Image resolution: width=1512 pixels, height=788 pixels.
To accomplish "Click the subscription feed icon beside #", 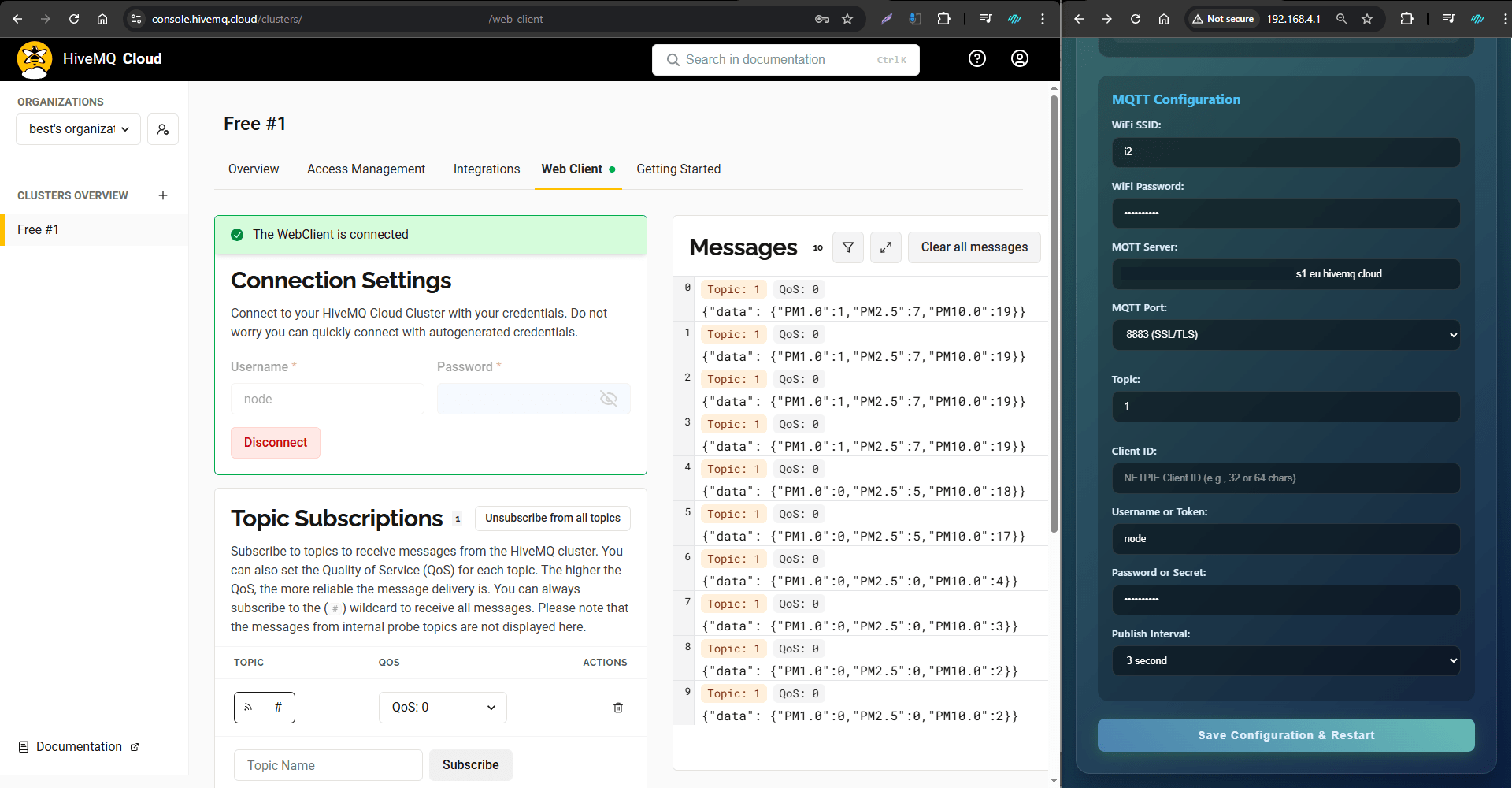I will [248, 708].
